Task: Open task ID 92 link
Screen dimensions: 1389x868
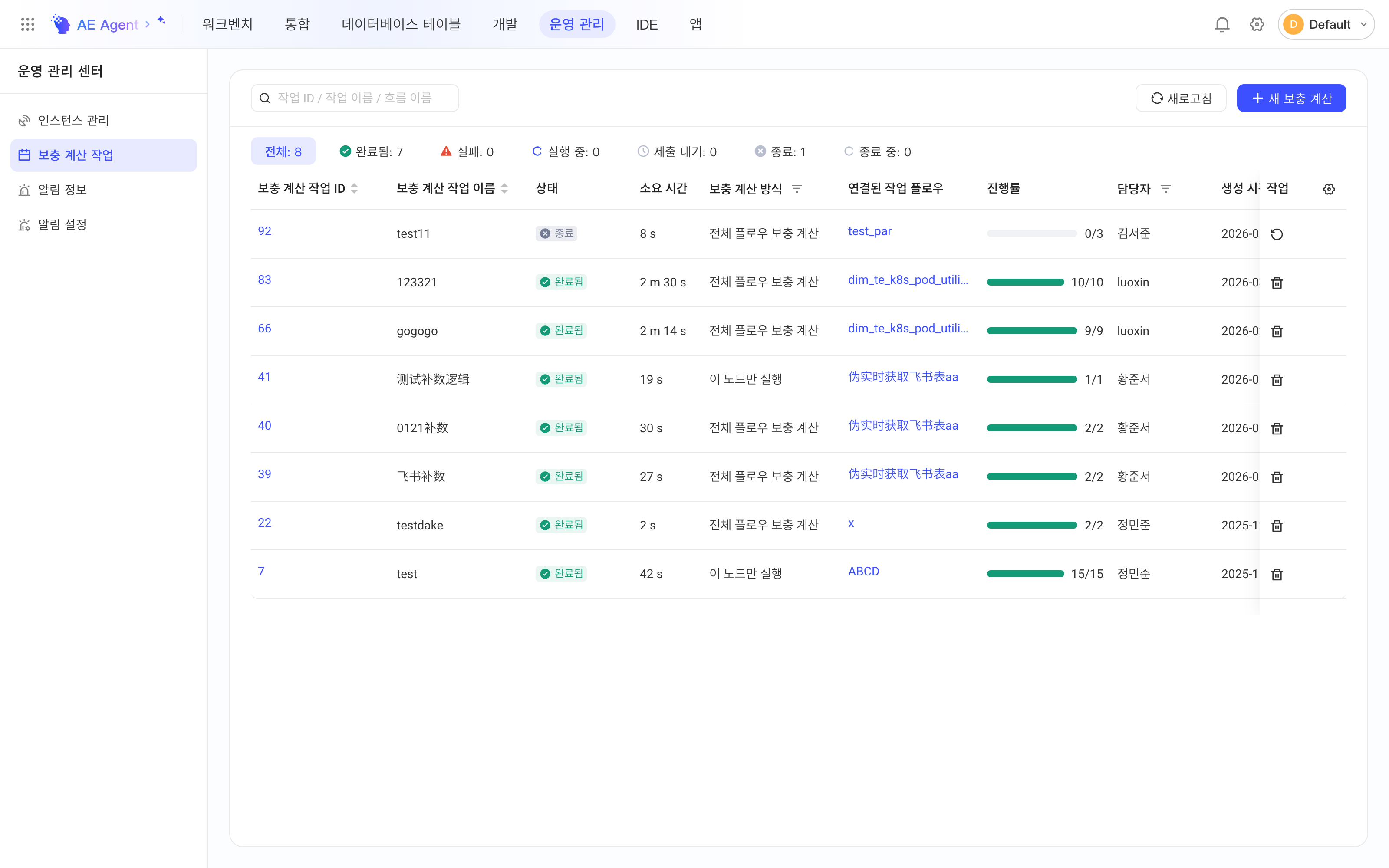Action: [x=264, y=231]
